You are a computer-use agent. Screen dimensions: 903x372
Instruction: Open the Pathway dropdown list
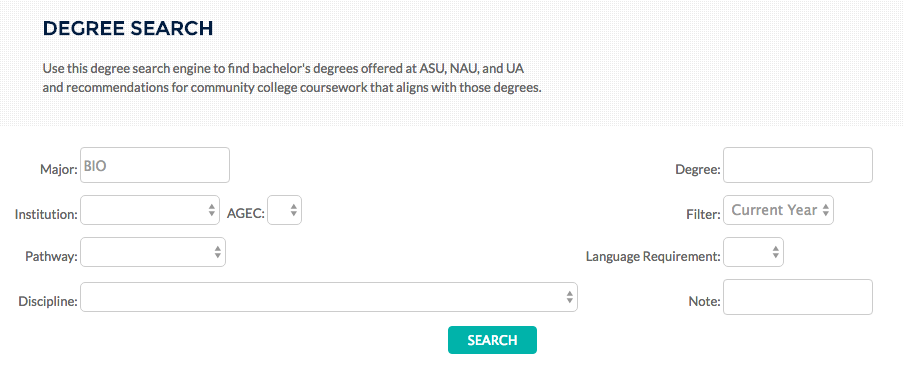(x=153, y=252)
